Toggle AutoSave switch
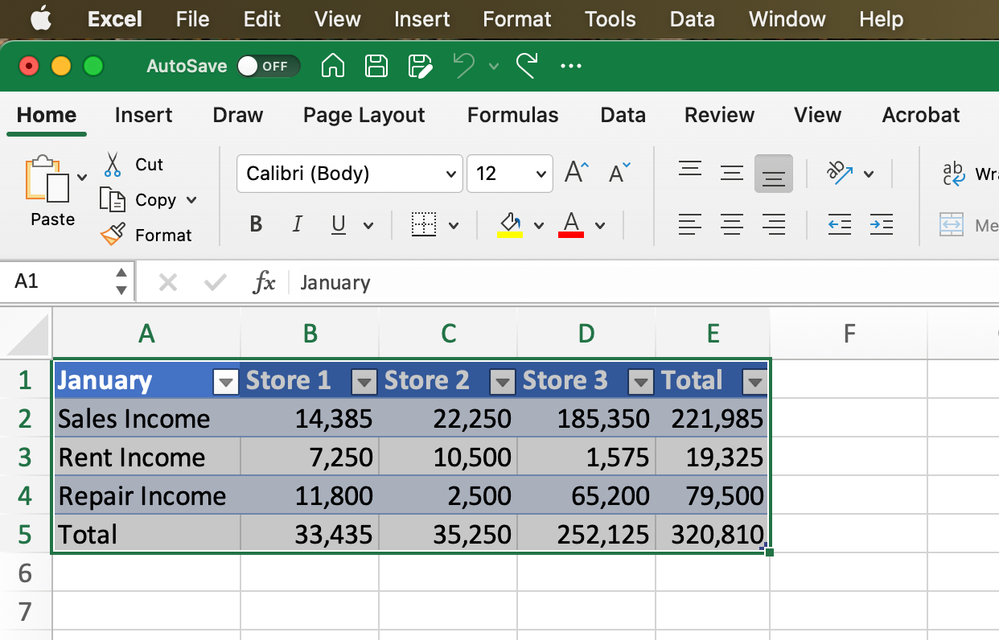 (268, 66)
